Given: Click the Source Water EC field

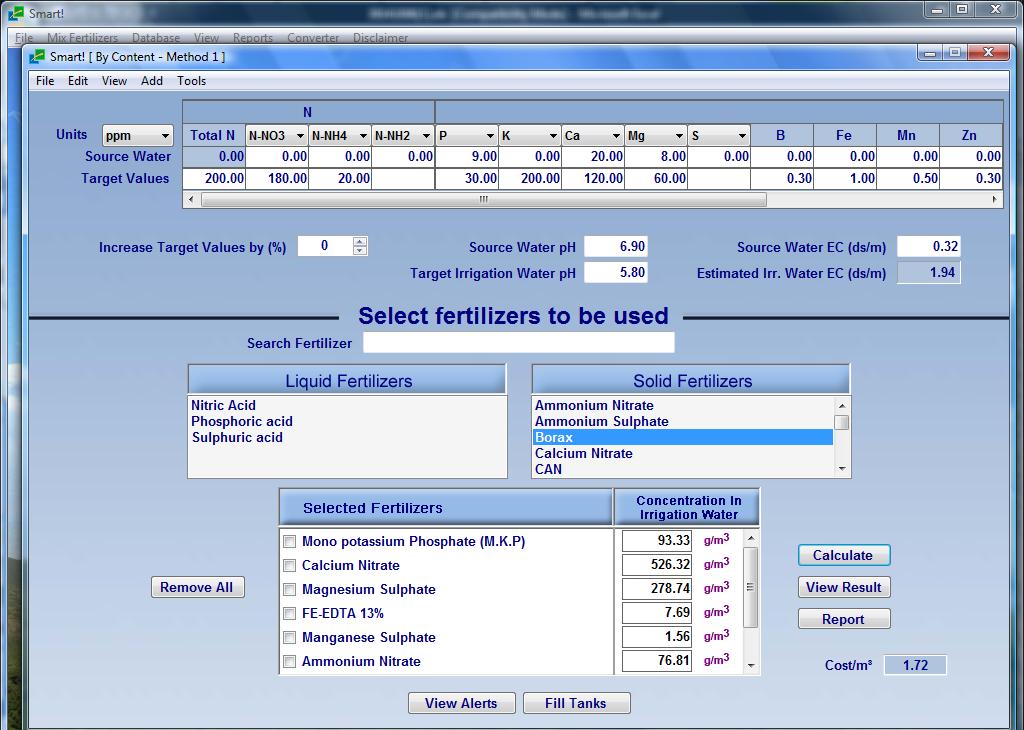Looking at the screenshot, I should click(x=929, y=247).
